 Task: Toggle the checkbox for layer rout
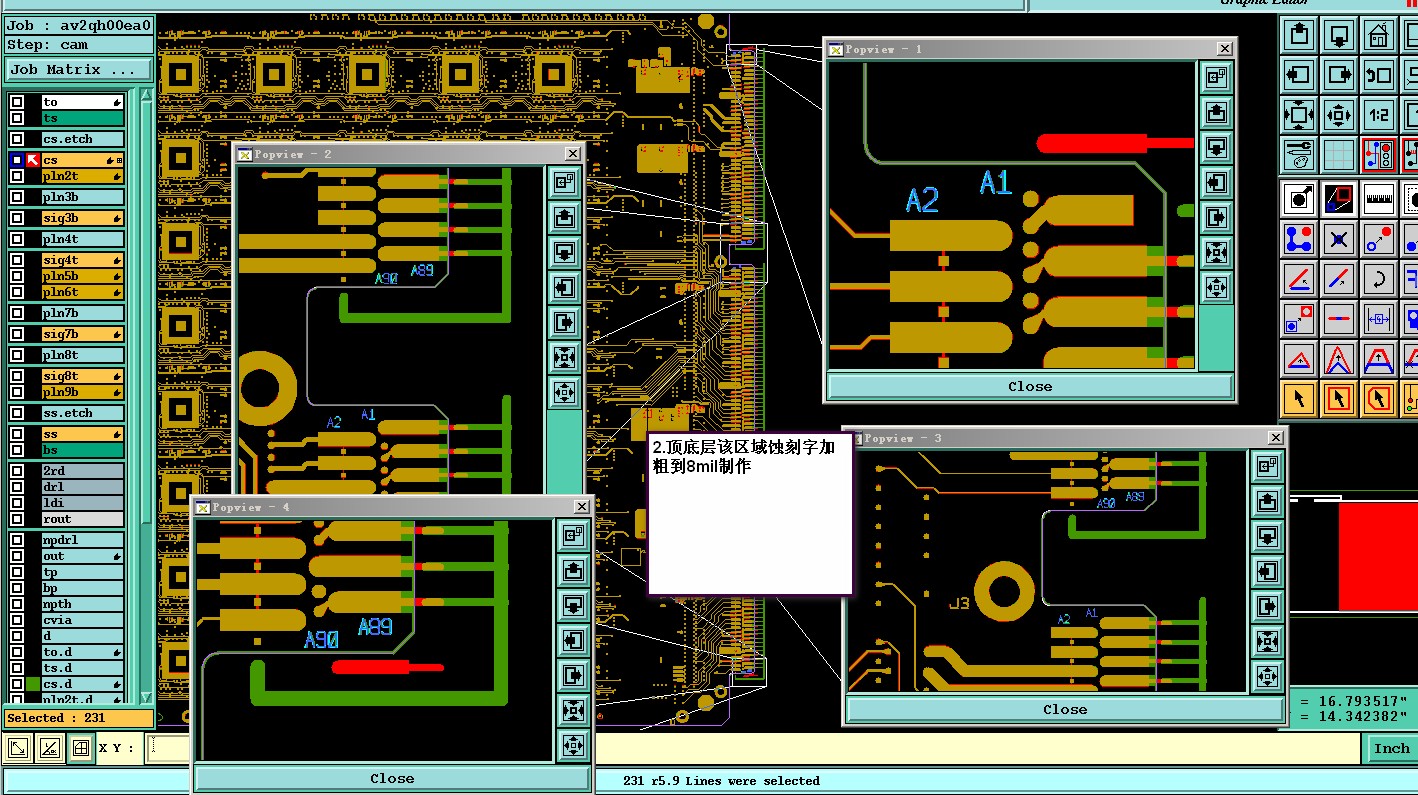17,519
